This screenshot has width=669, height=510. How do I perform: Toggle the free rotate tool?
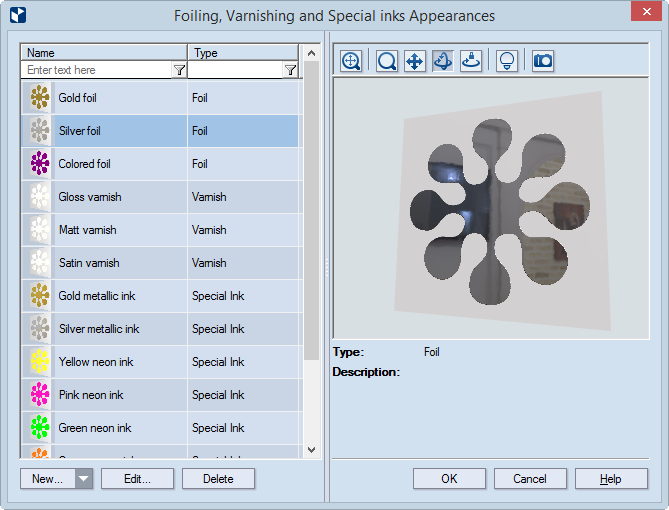point(442,61)
